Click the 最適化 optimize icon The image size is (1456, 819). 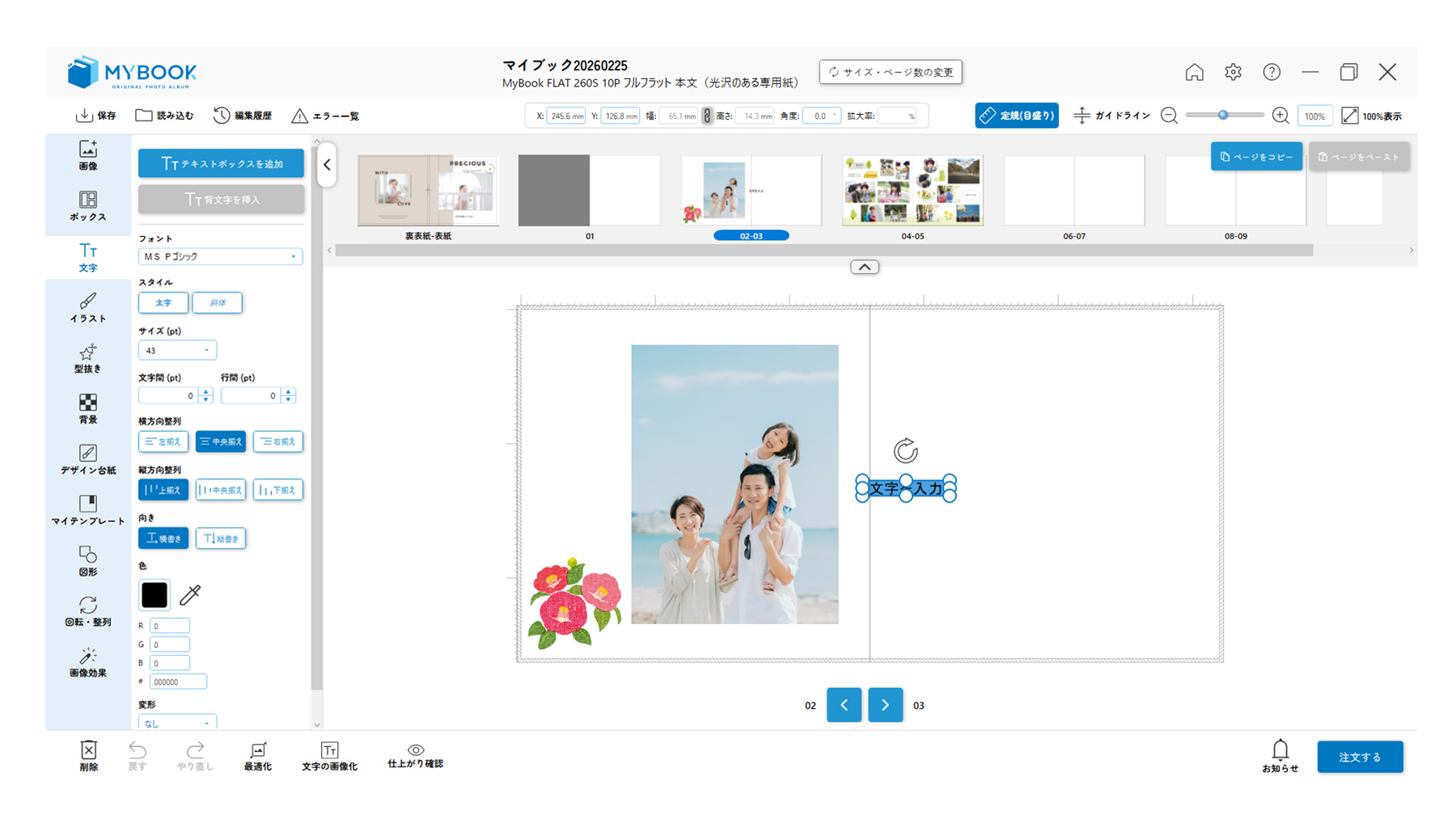(x=258, y=749)
